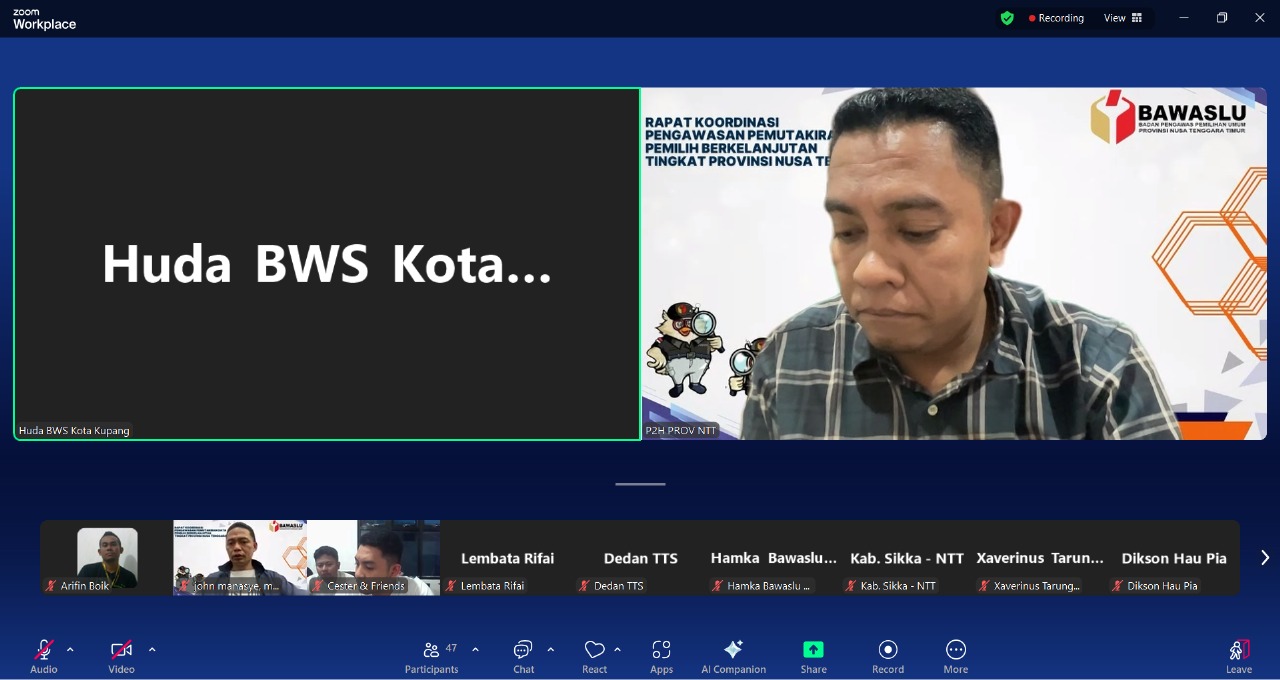Screen dimensions: 1280x680
Task: Open the More options menu
Action: click(956, 656)
